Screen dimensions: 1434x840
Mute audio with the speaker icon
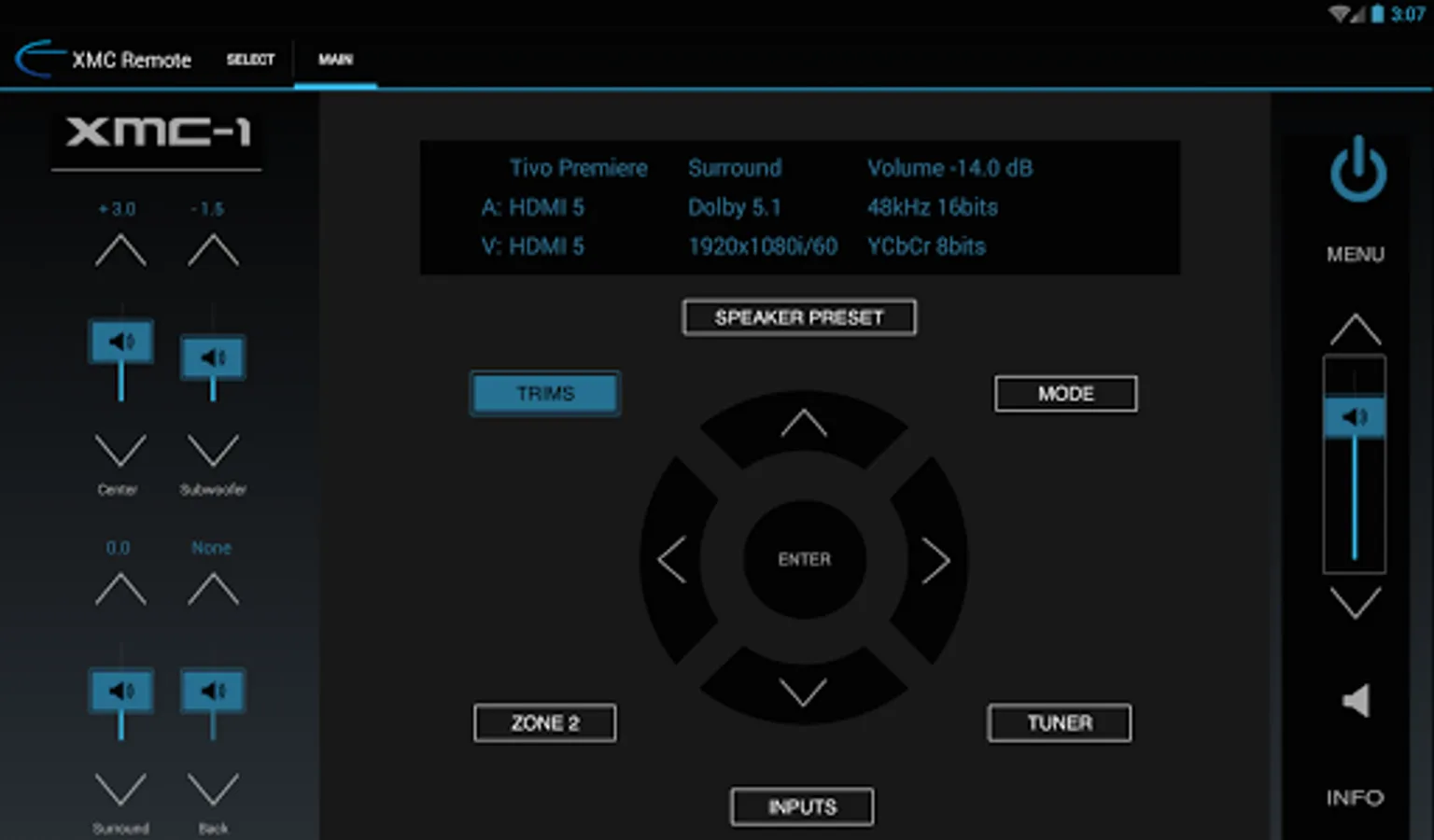1356,700
